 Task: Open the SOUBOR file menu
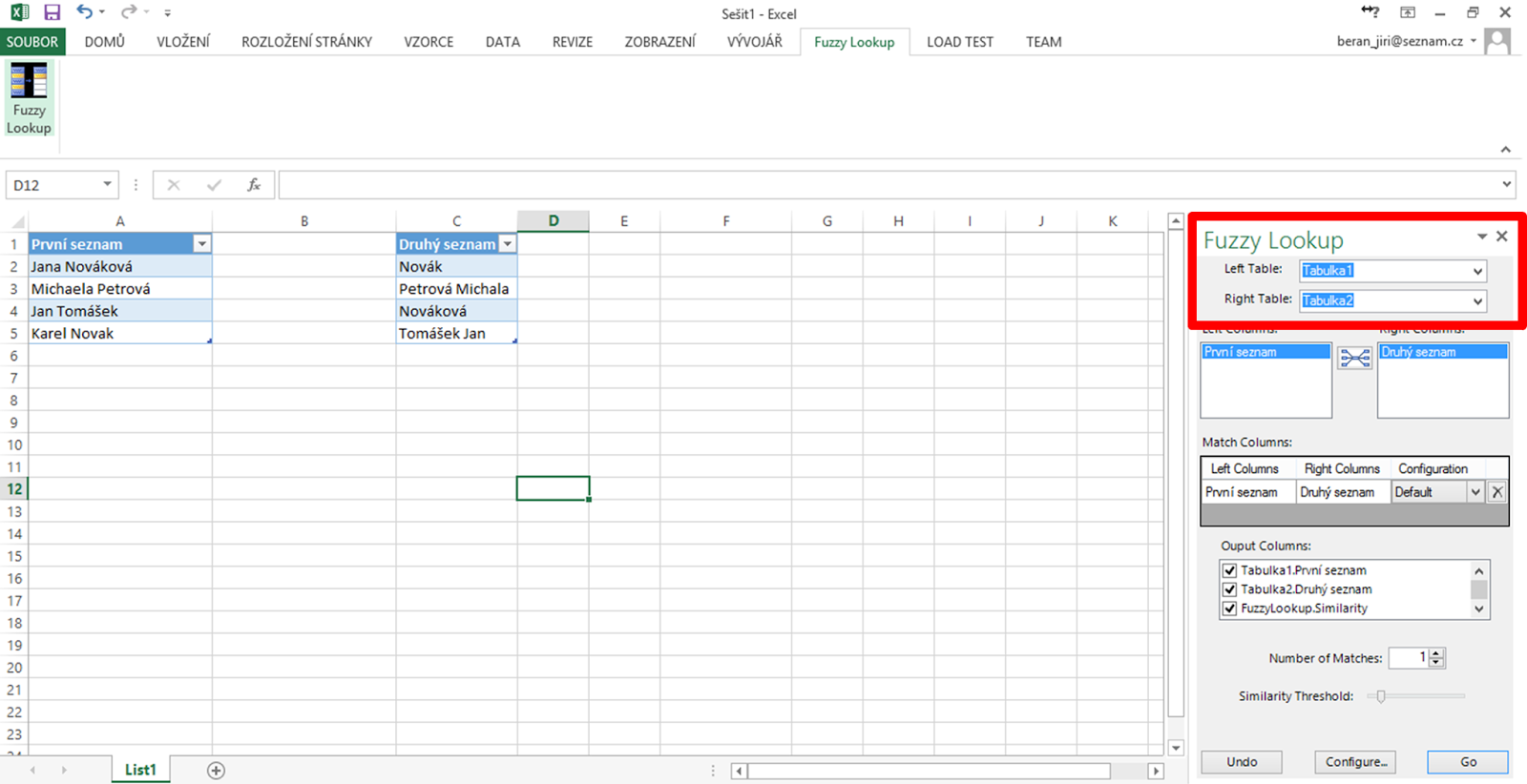pyautogui.click(x=32, y=42)
